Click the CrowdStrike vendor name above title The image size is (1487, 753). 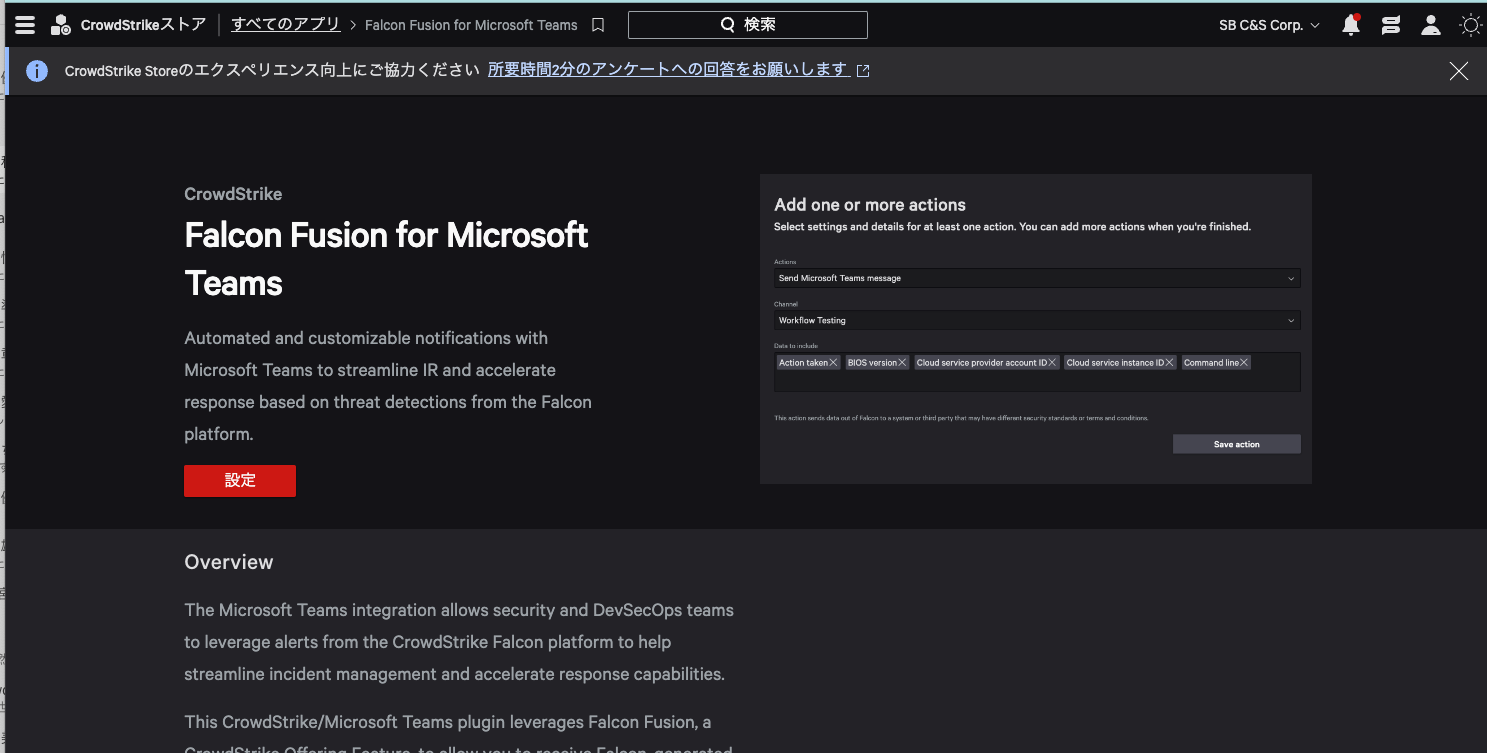(x=233, y=194)
